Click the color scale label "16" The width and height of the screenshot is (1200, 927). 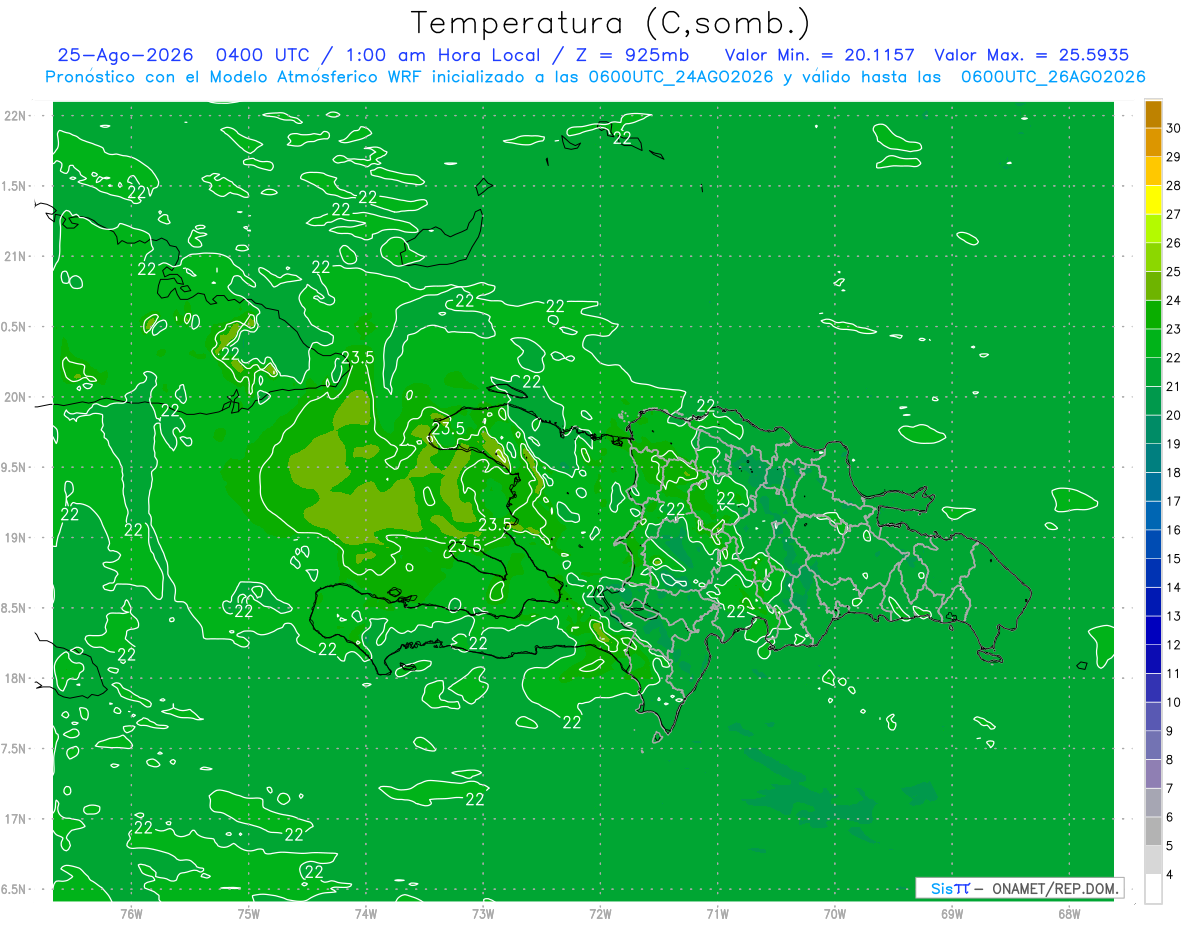[1174, 530]
